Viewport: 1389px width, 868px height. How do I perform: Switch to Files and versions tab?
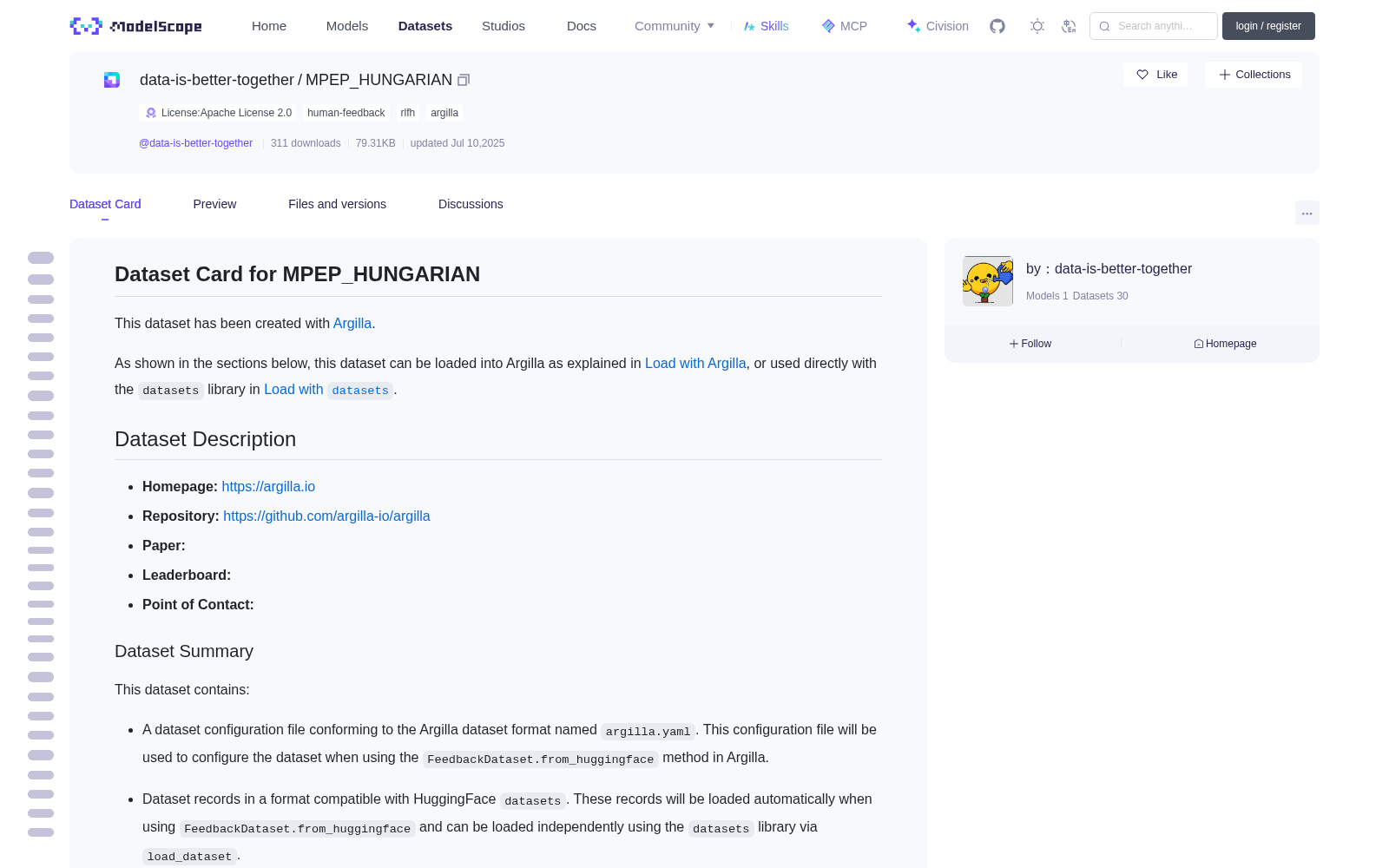coord(337,204)
